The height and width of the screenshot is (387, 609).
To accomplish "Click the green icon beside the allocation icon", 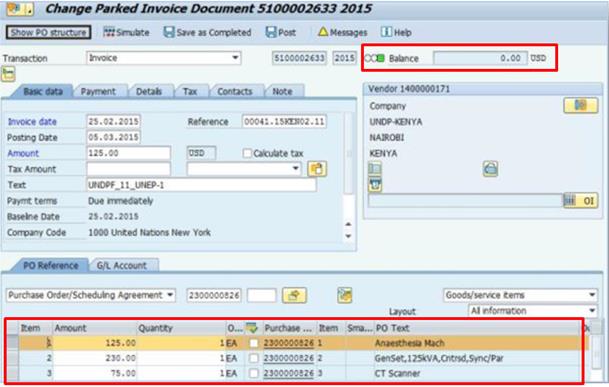I will coord(345,295).
